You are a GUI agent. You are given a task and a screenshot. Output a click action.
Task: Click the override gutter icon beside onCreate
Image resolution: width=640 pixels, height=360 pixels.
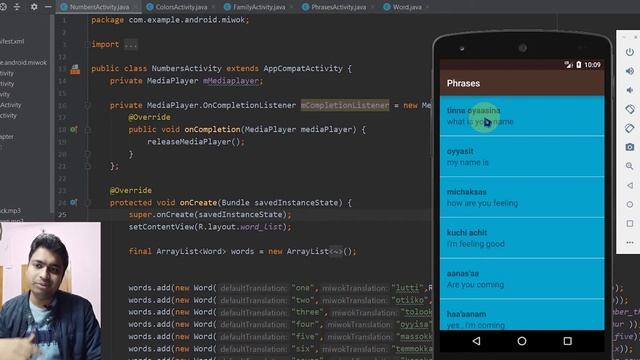73,202
